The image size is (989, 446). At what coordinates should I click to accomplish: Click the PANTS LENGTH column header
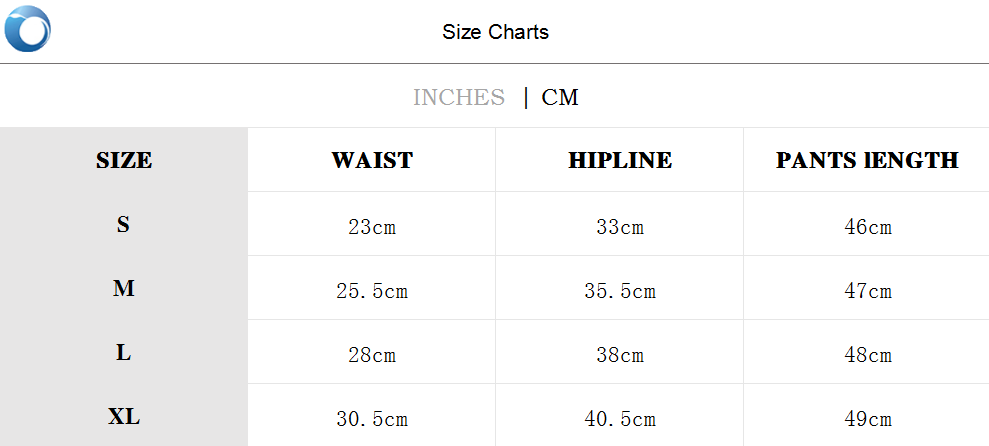coord(867,160)
